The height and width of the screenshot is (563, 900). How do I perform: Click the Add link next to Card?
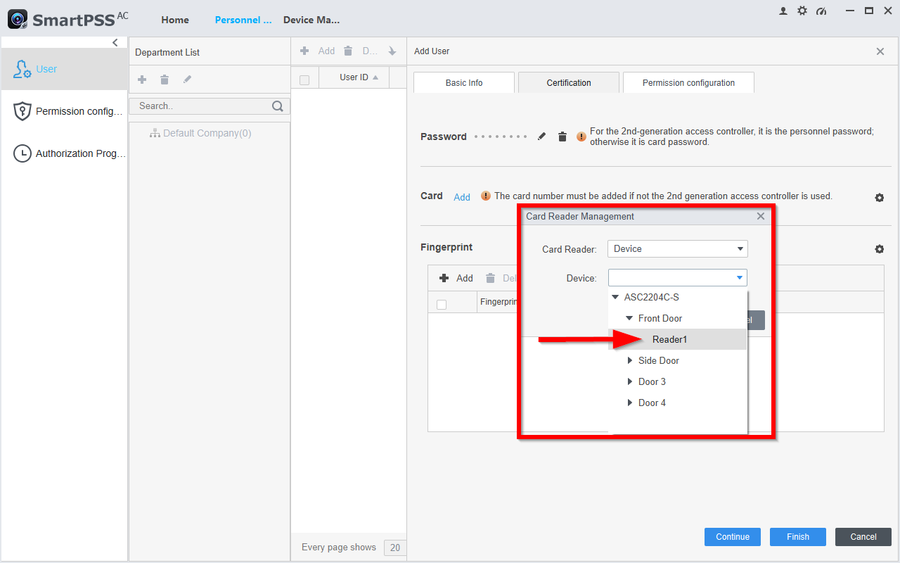tap(462, 197)
